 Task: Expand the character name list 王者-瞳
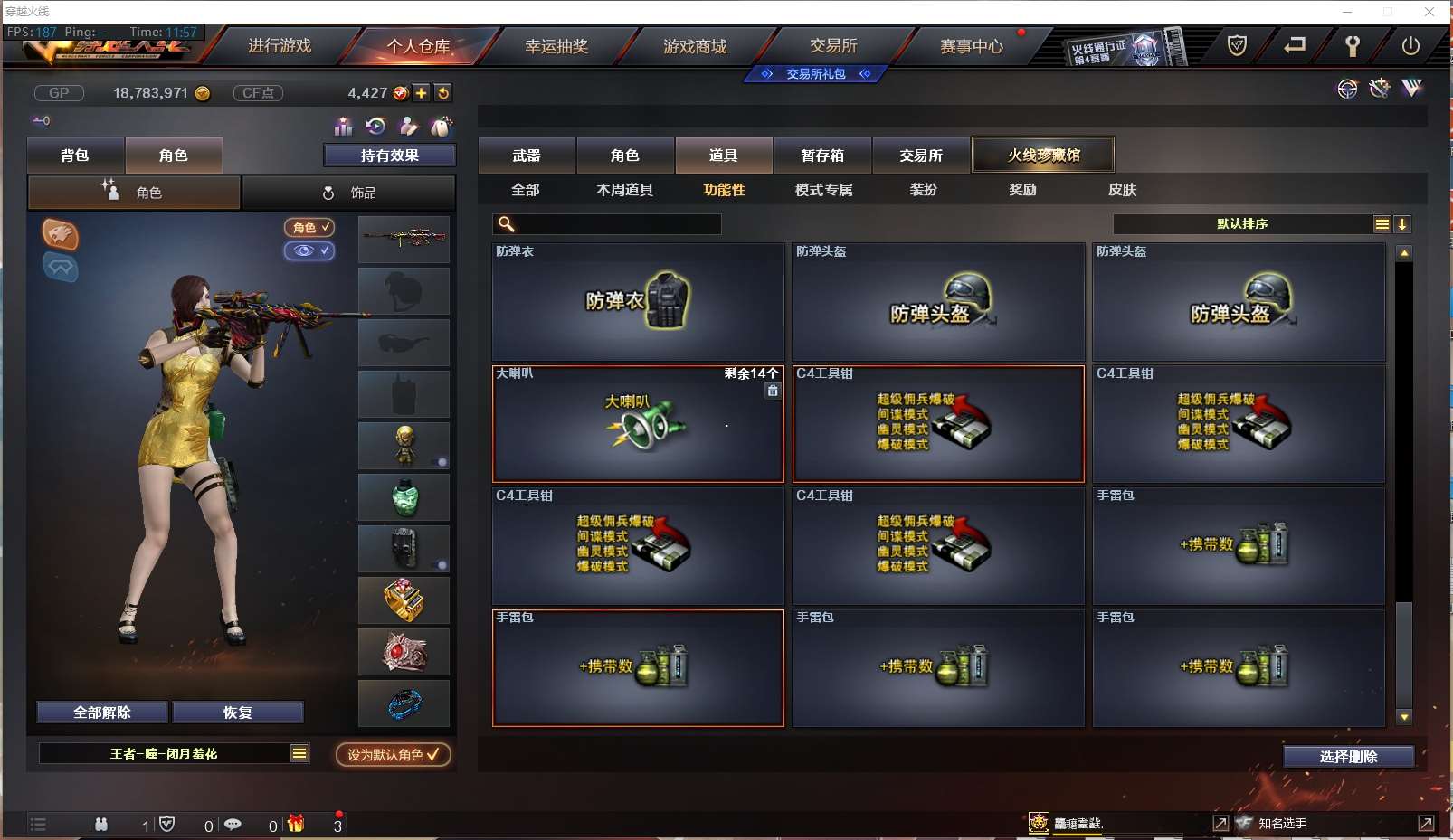[299, 753]
